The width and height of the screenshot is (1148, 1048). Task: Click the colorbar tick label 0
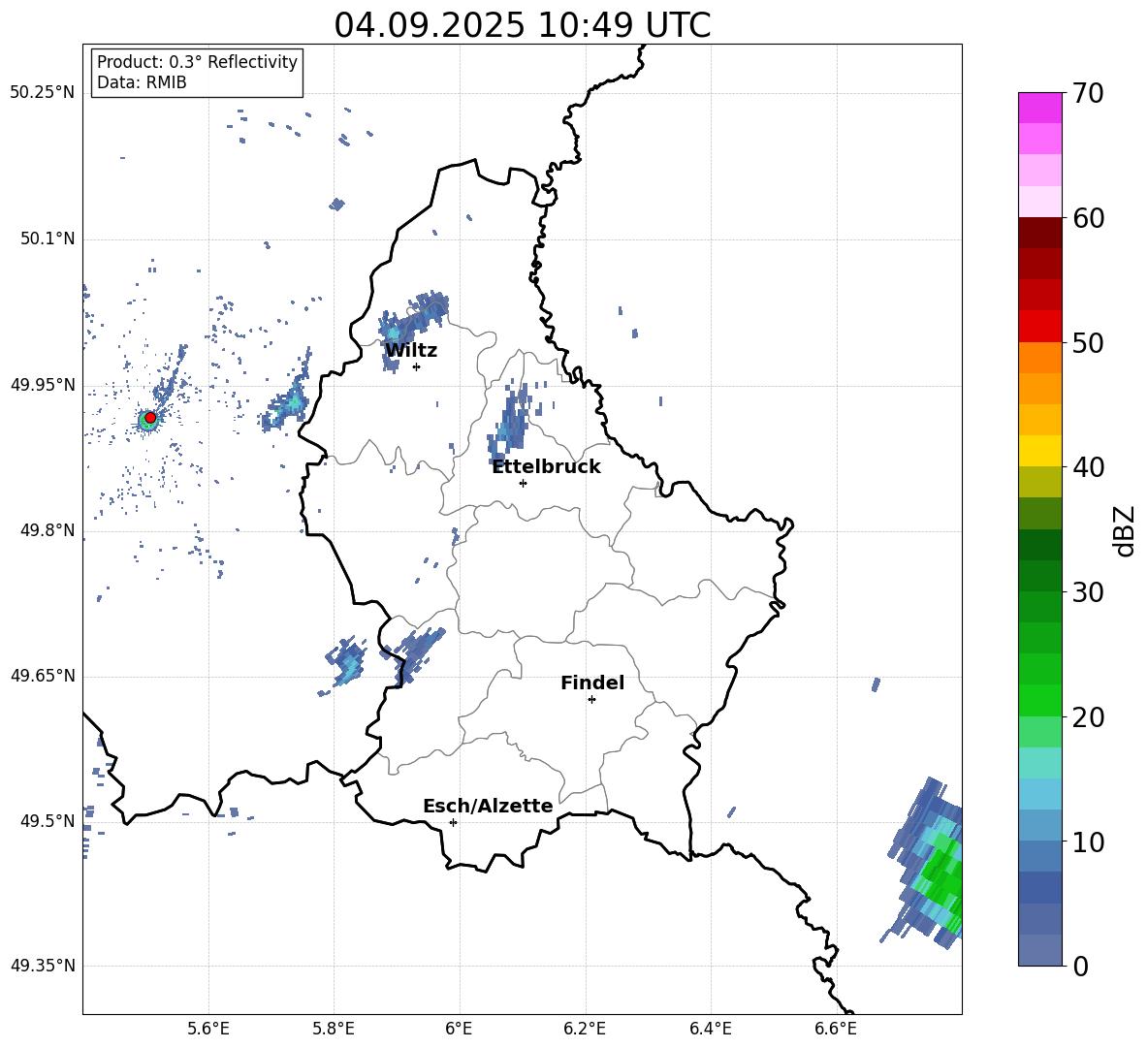[x=1080, y=966]
